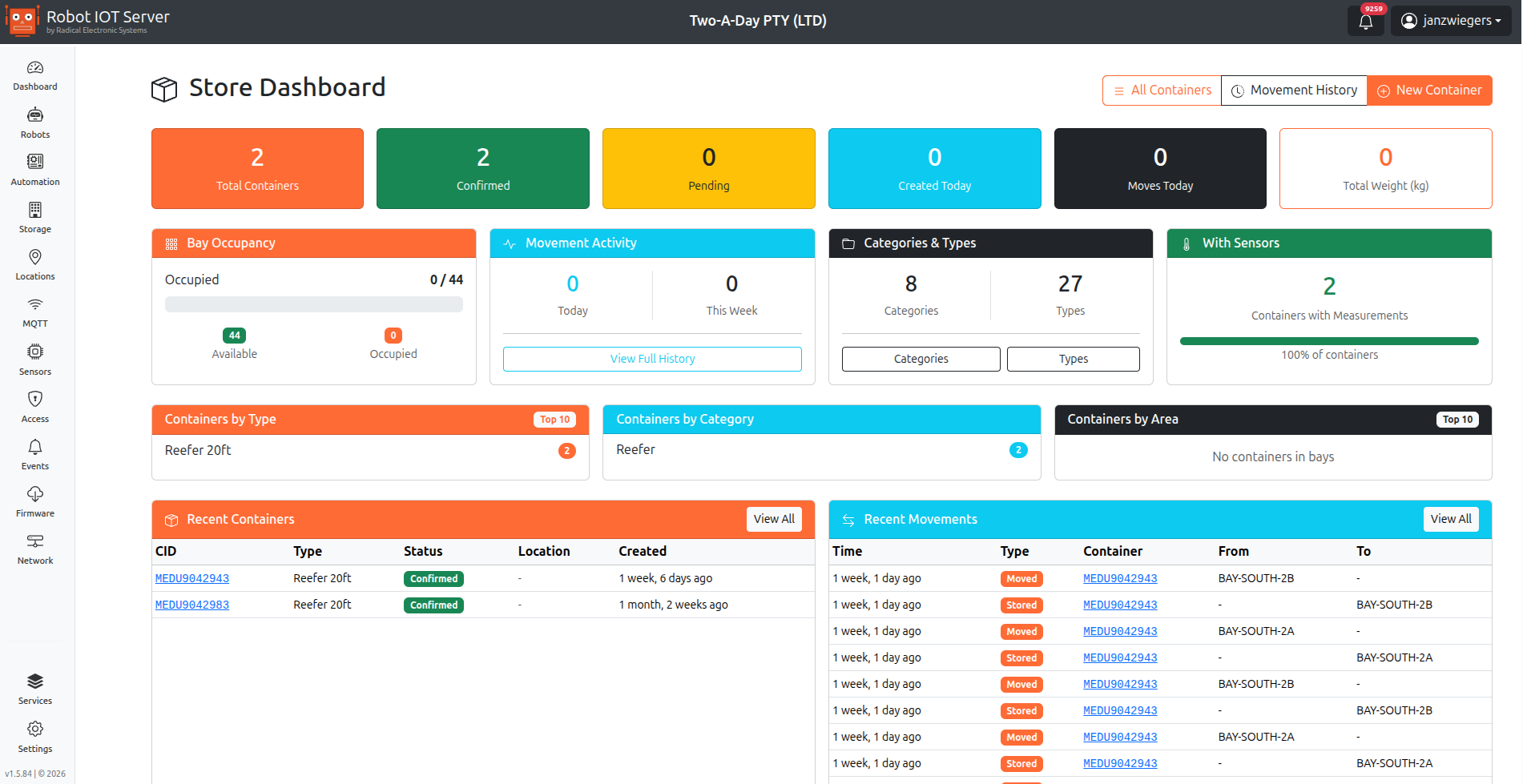Open container link MEDU9042983
This screenshot has height=784, width=1523.
click(x=192, y=605)
